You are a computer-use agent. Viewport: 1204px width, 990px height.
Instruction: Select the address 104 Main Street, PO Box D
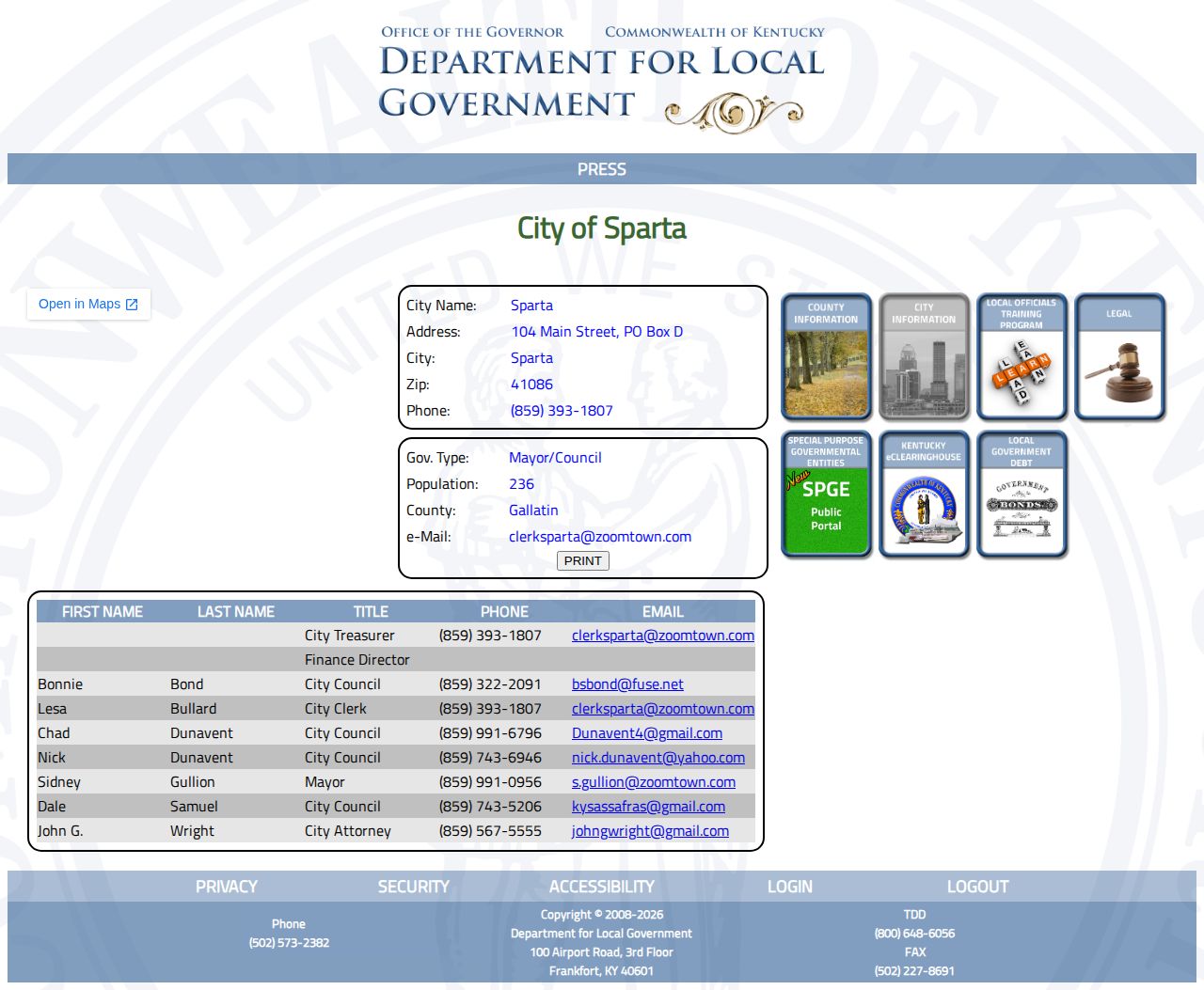coord(597,332)
